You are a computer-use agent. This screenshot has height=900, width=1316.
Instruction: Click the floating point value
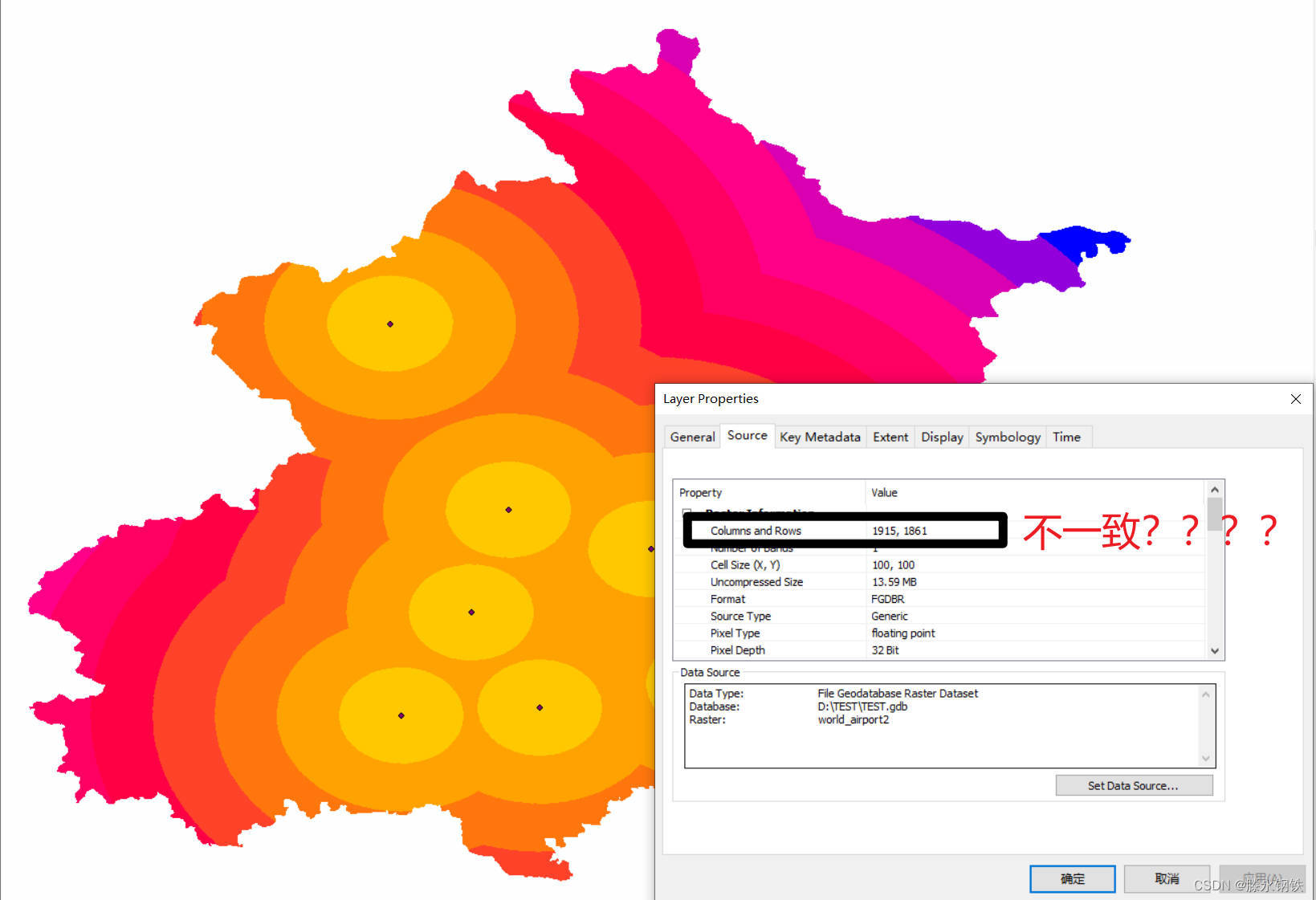[x=903, y=633]
